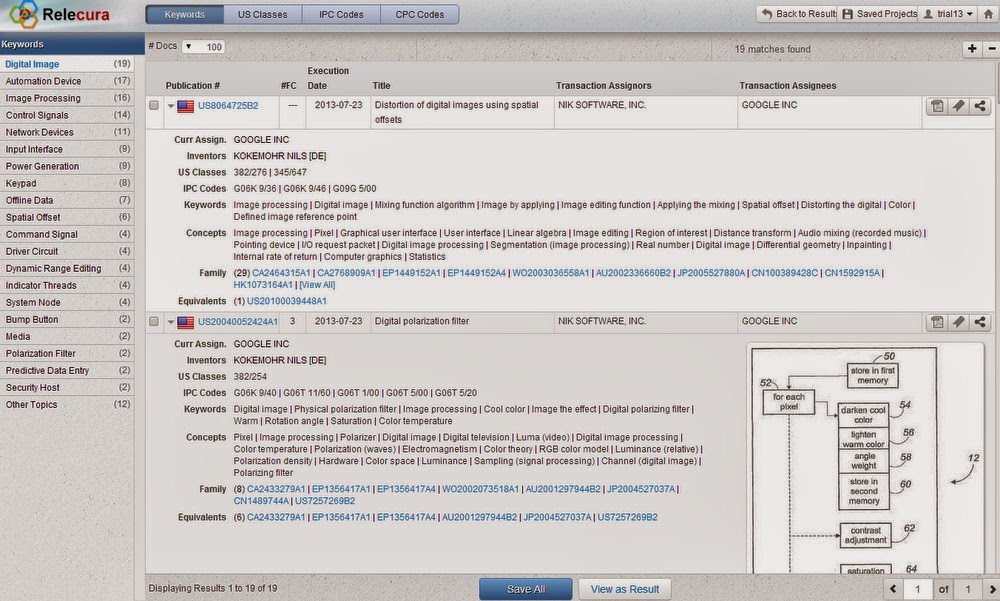Filter by Image Processing keyword
The width and height of the screenshot is (1000, 601).
(x=67, y=98)
